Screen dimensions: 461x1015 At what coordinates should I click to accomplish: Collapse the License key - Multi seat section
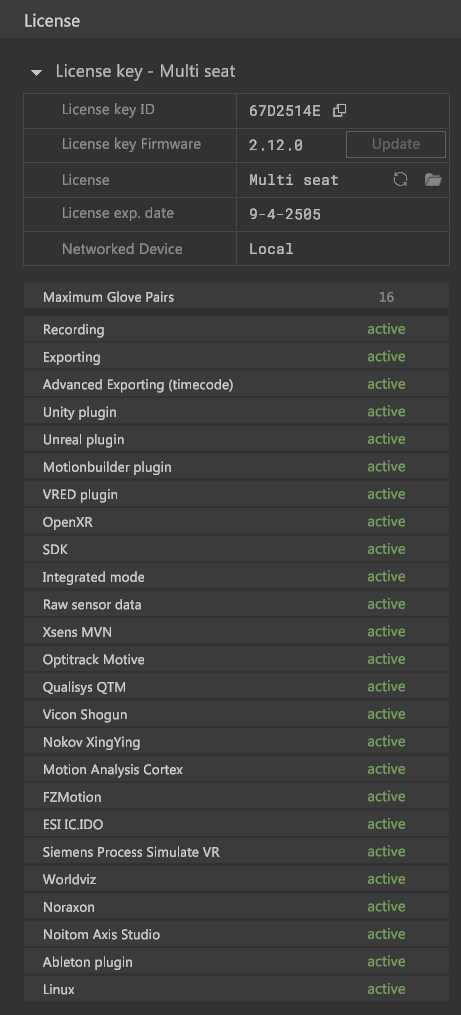(37, 72)
